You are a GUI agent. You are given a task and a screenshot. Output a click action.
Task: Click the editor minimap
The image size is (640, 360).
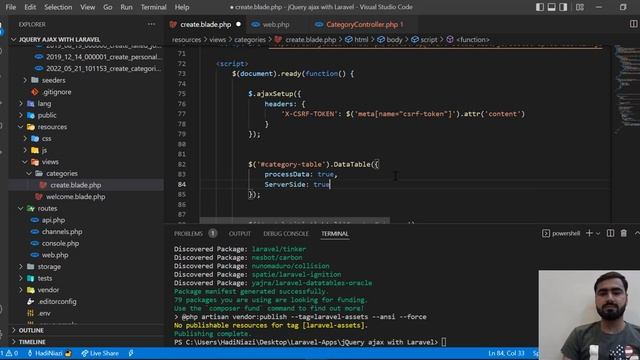[627, 90]
